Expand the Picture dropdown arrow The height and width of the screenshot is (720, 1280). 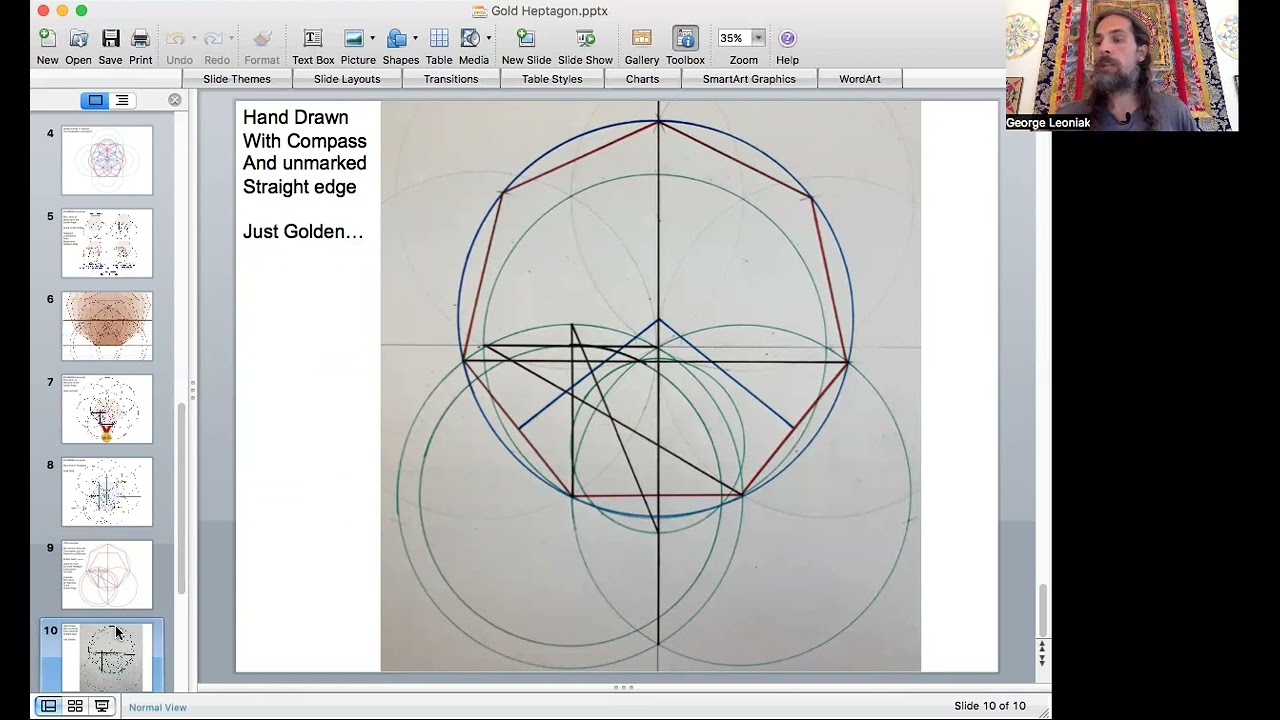click(x=372, y=39)
